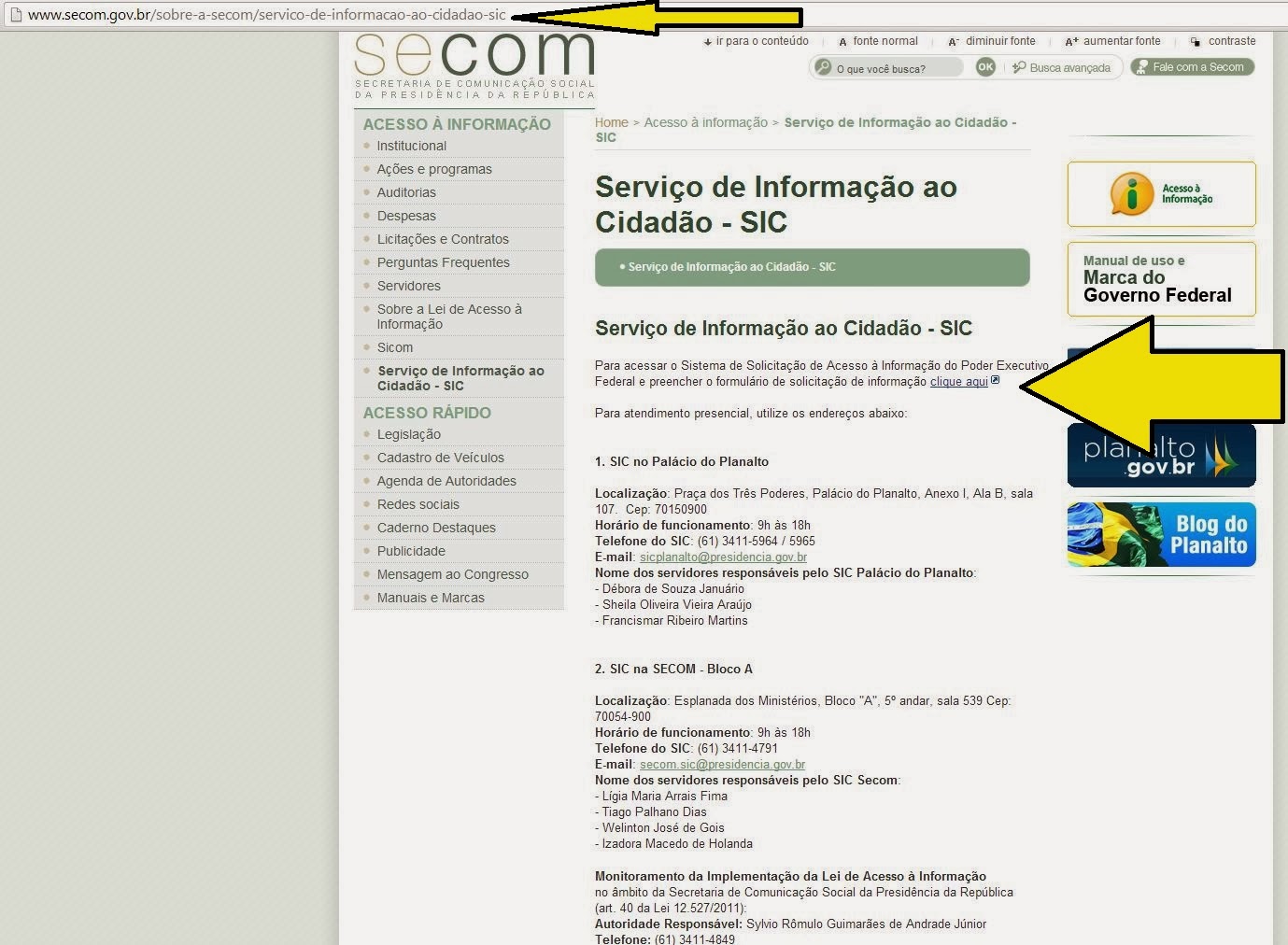
Task: Toggle the 'contraste' option
Action: pyautogui.click(x=1223, y=41)
